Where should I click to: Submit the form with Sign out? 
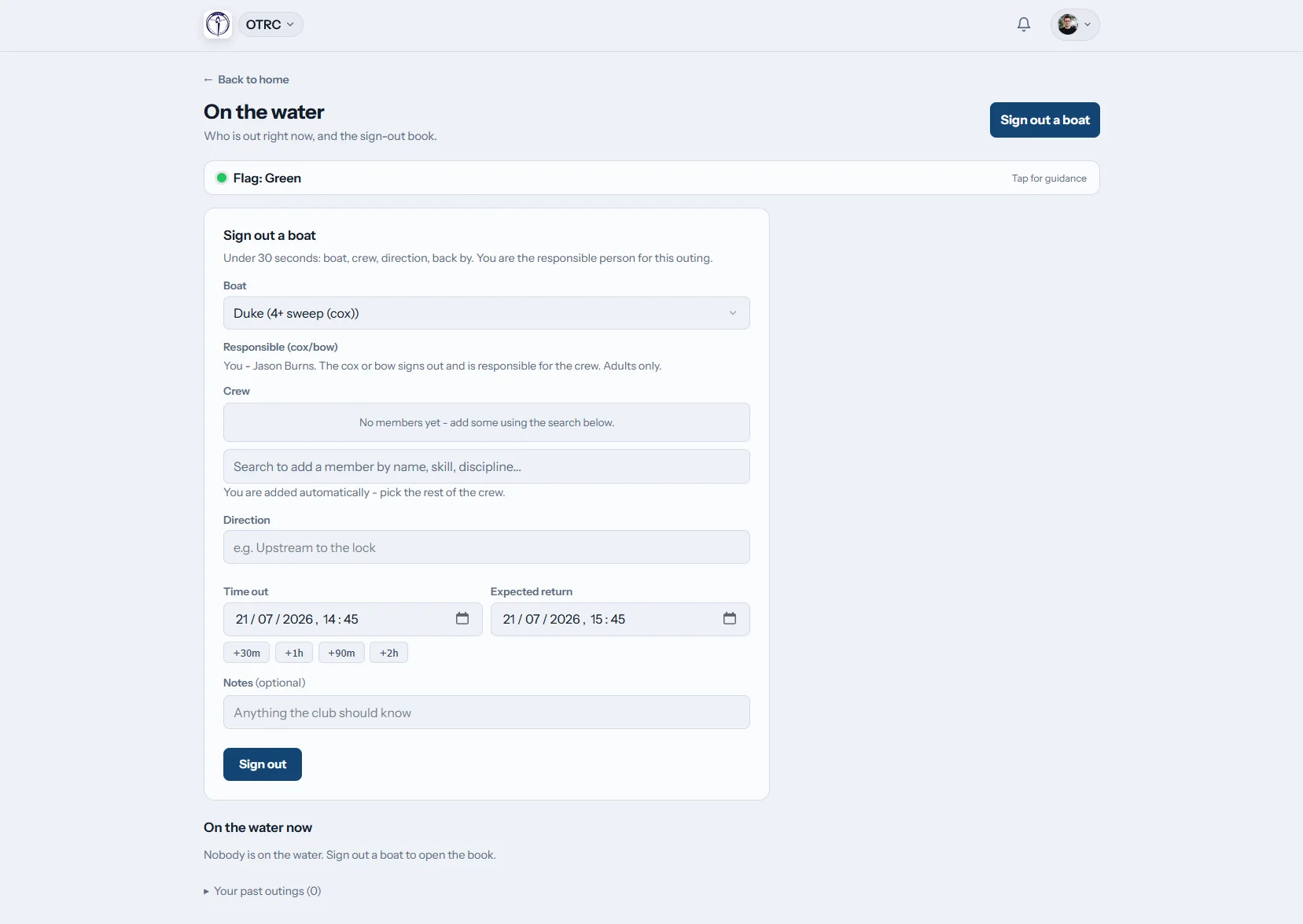tap(263, 764)
